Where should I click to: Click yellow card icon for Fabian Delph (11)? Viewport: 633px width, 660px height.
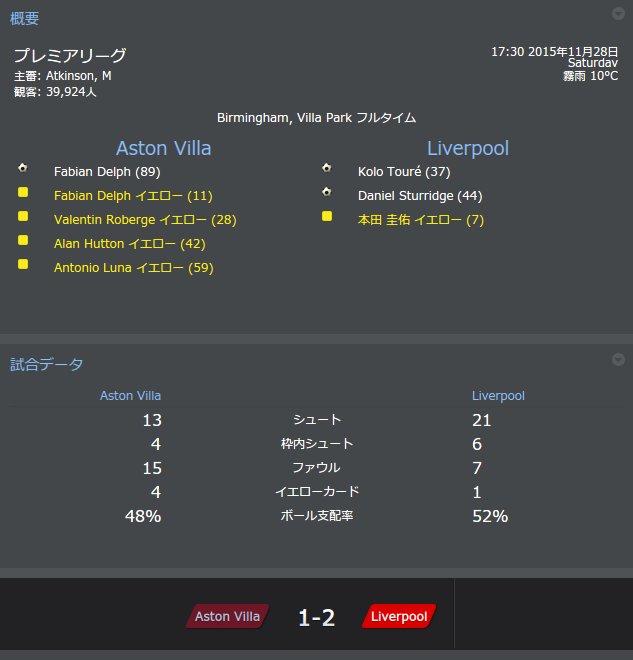pyautogui.click(x=23, y=192)
